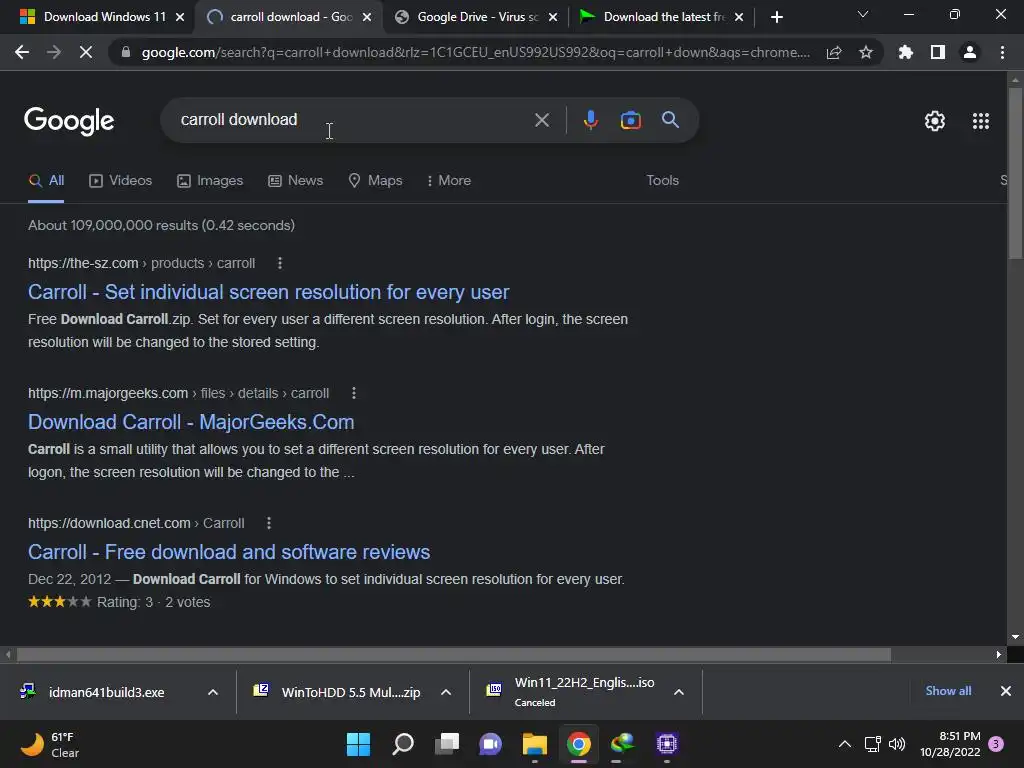Click the Google logo
Image resolution: width=1024 pixels, height=768 pixels.
coord(69,121)
